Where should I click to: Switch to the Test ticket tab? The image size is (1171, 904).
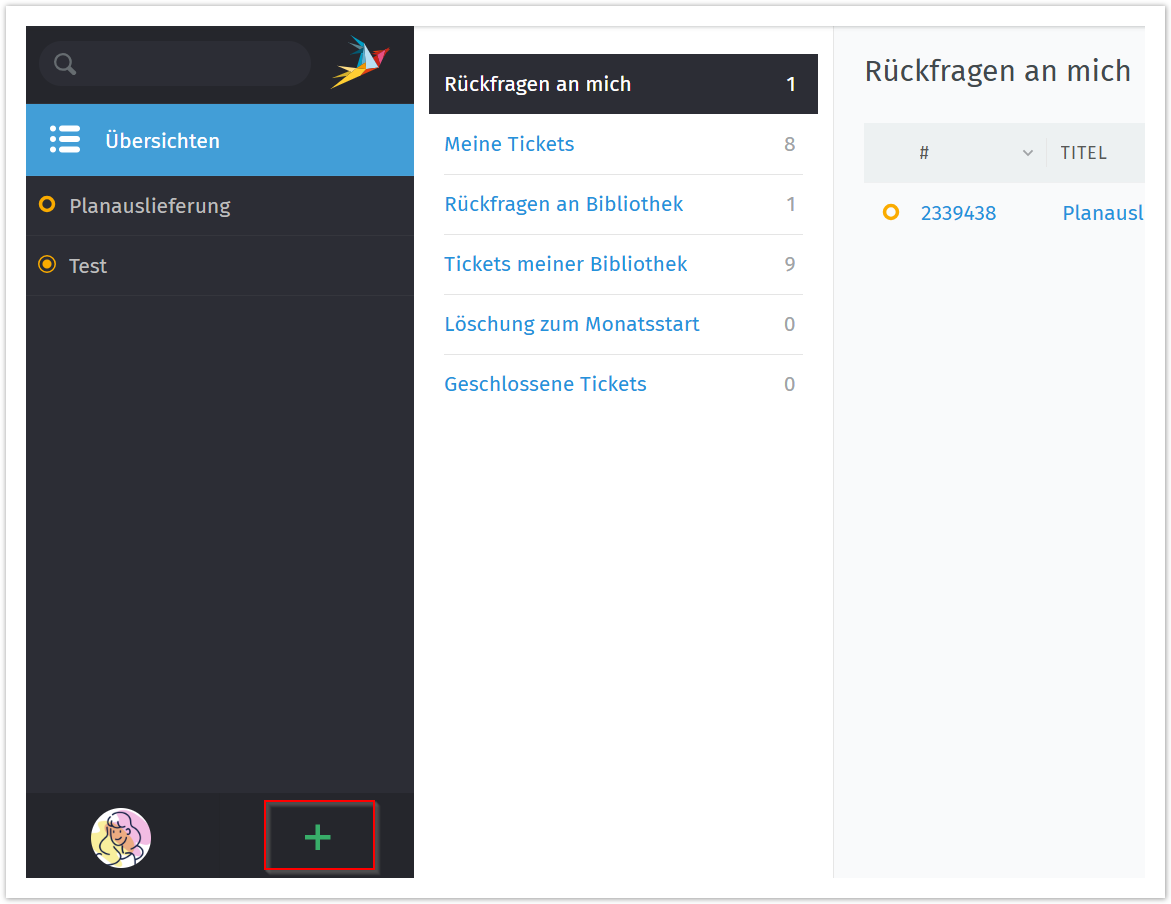(88, 266)
